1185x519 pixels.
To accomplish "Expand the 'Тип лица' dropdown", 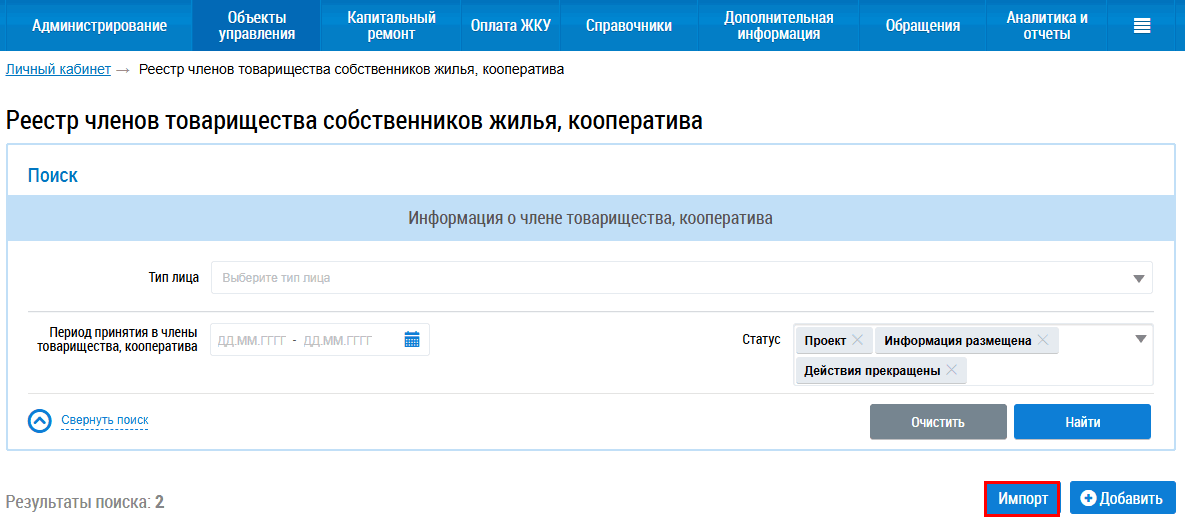I will pyautogui.click(x=1138, y=278).
